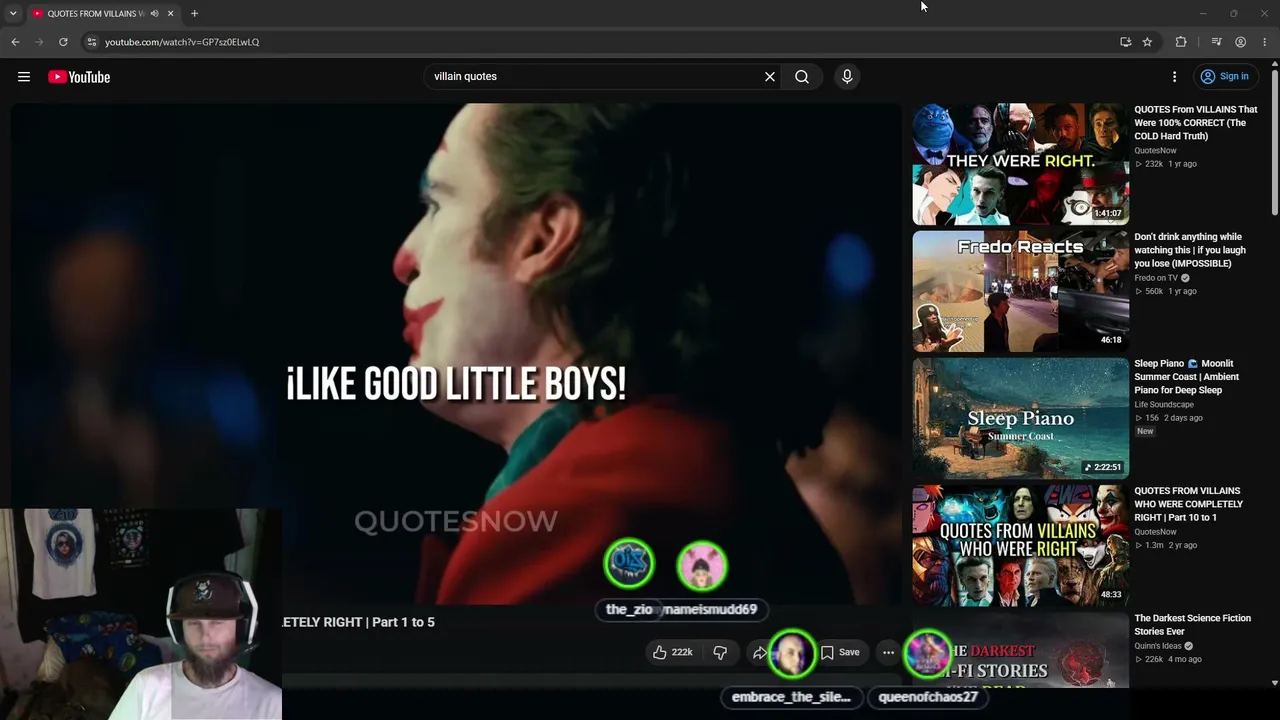Visit the Quinn's Ideas channel name

[1158, 646]
